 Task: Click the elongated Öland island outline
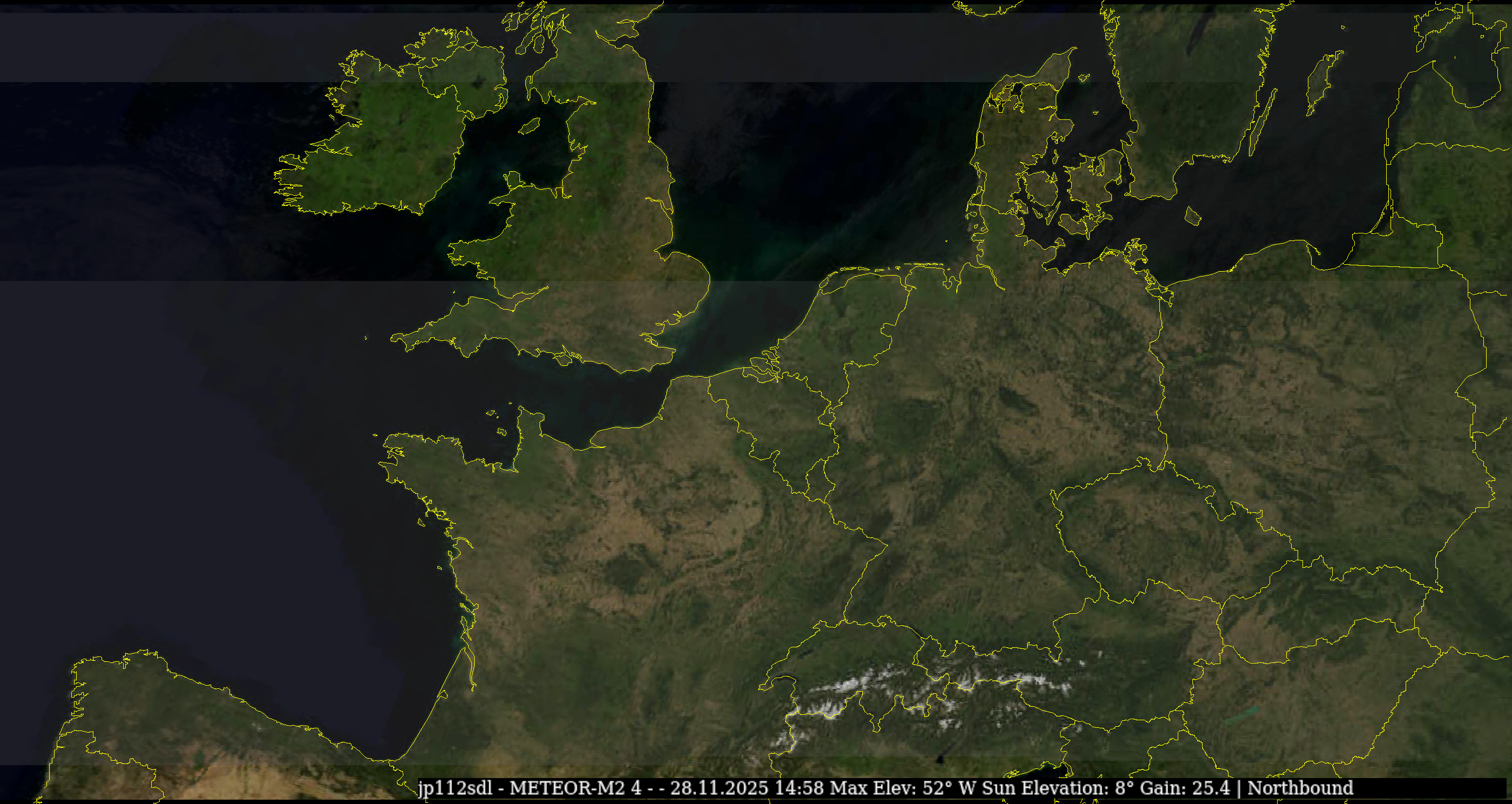point(1262,122)
